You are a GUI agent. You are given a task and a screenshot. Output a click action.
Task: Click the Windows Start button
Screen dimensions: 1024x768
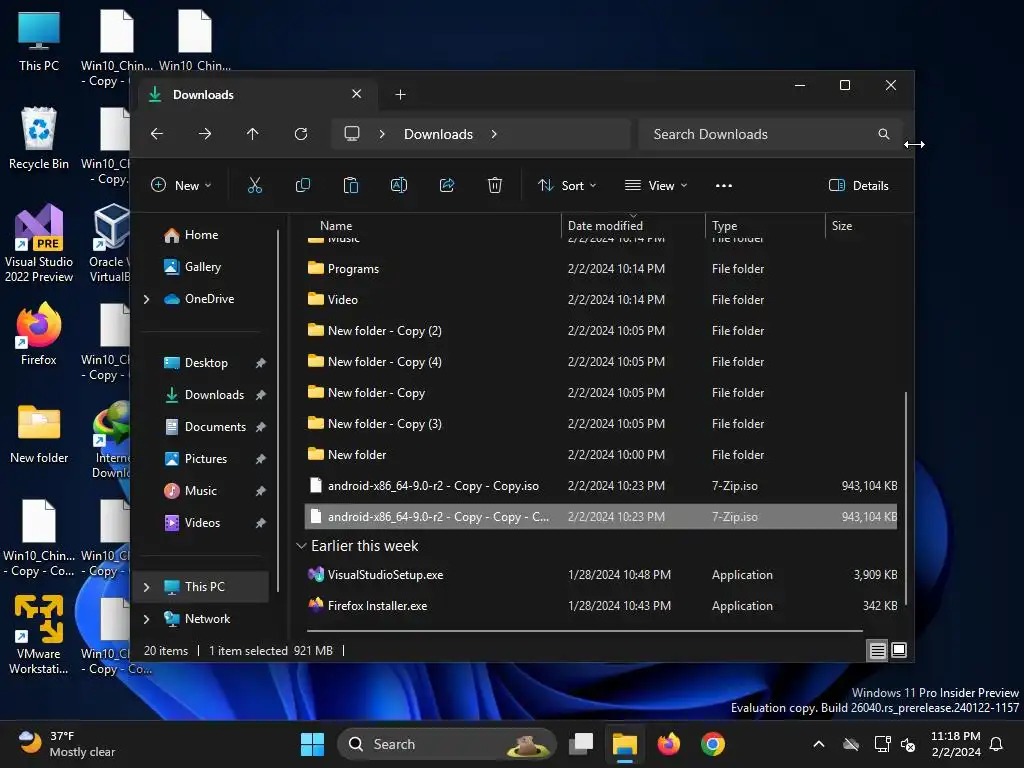click(312, 744)
